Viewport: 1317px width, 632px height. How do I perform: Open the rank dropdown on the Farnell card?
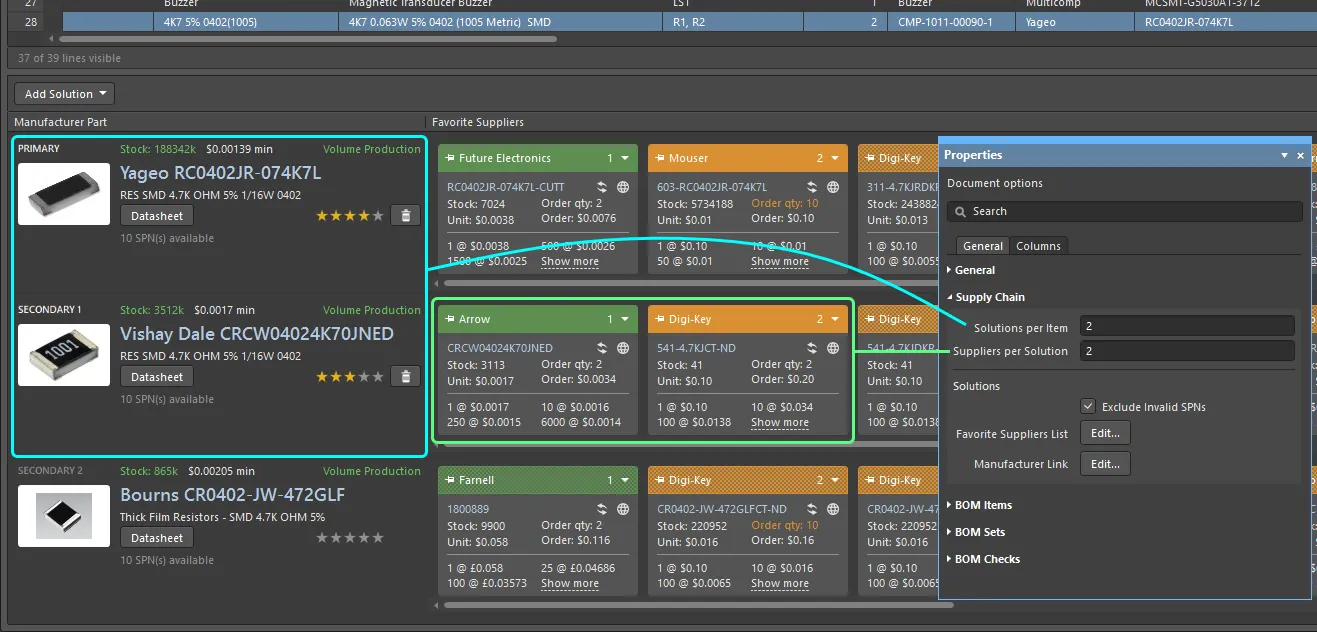[x=625, y=480]
